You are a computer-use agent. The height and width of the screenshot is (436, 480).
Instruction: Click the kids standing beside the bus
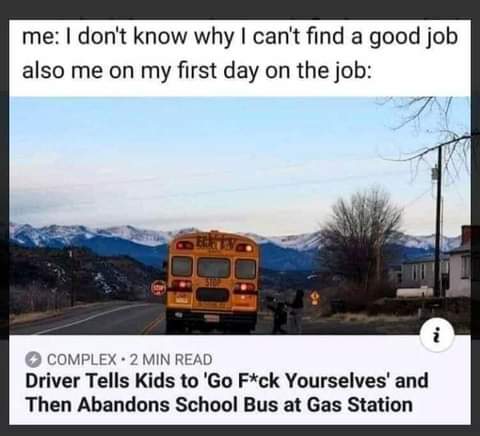click(x=288, y=312)
